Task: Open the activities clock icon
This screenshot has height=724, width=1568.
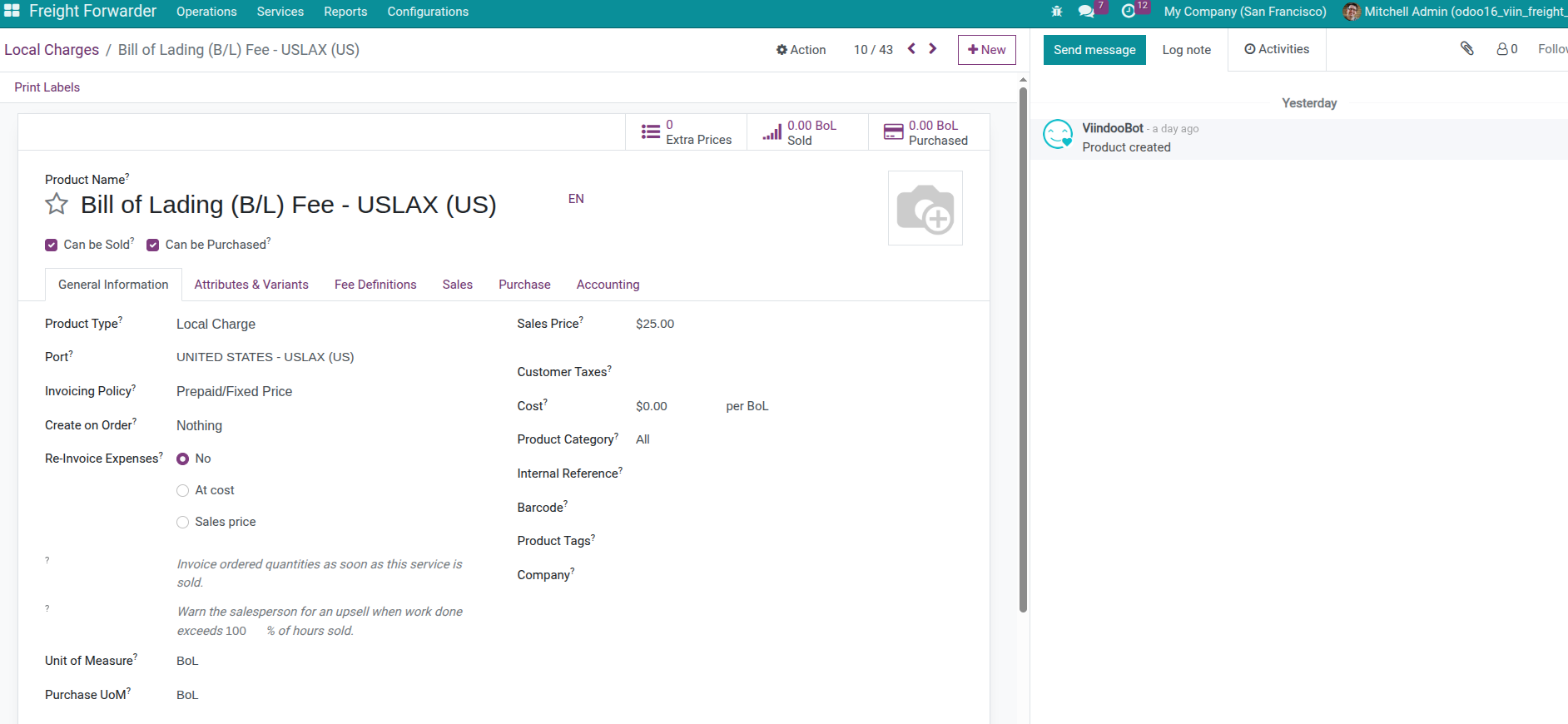Action: coord(1129,12)
